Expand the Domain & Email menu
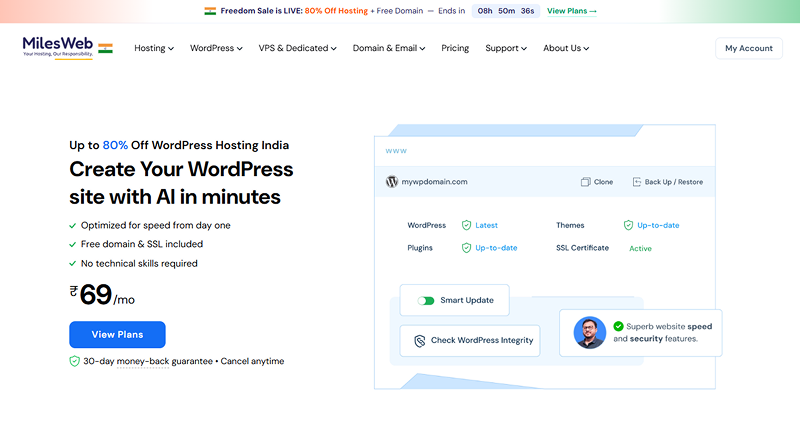This screenshot has height=445, width=800. click(389, 48)
